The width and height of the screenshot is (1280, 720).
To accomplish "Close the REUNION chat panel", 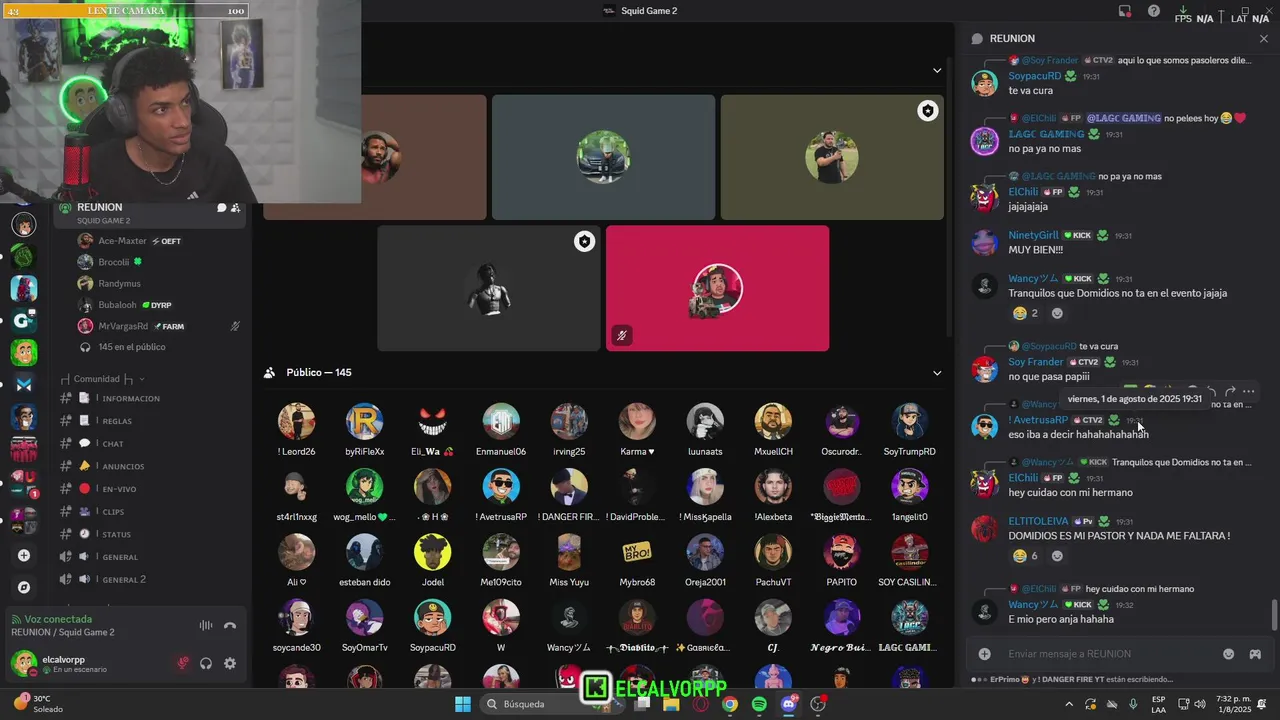I will 1264,39.
